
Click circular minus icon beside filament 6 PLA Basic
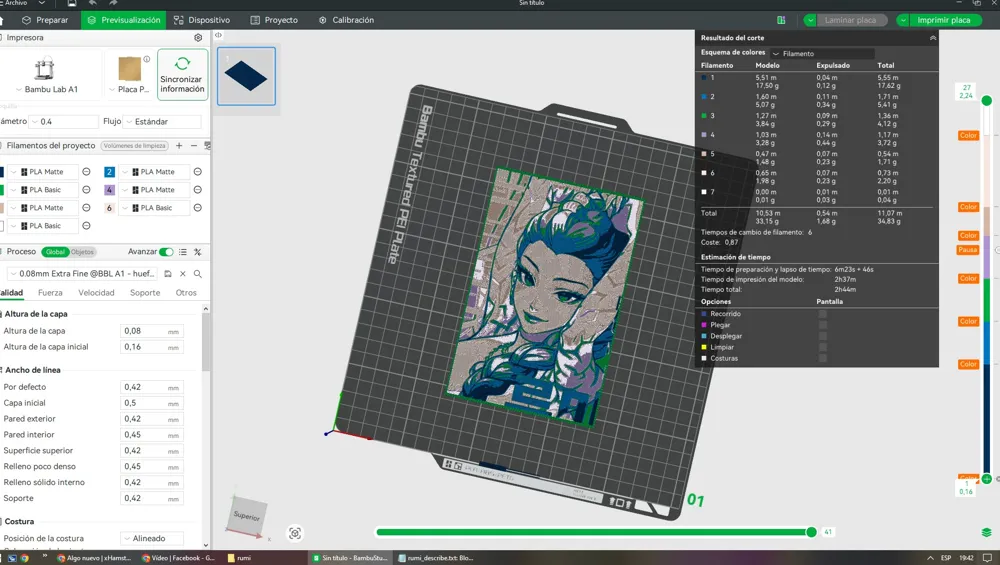198,207
